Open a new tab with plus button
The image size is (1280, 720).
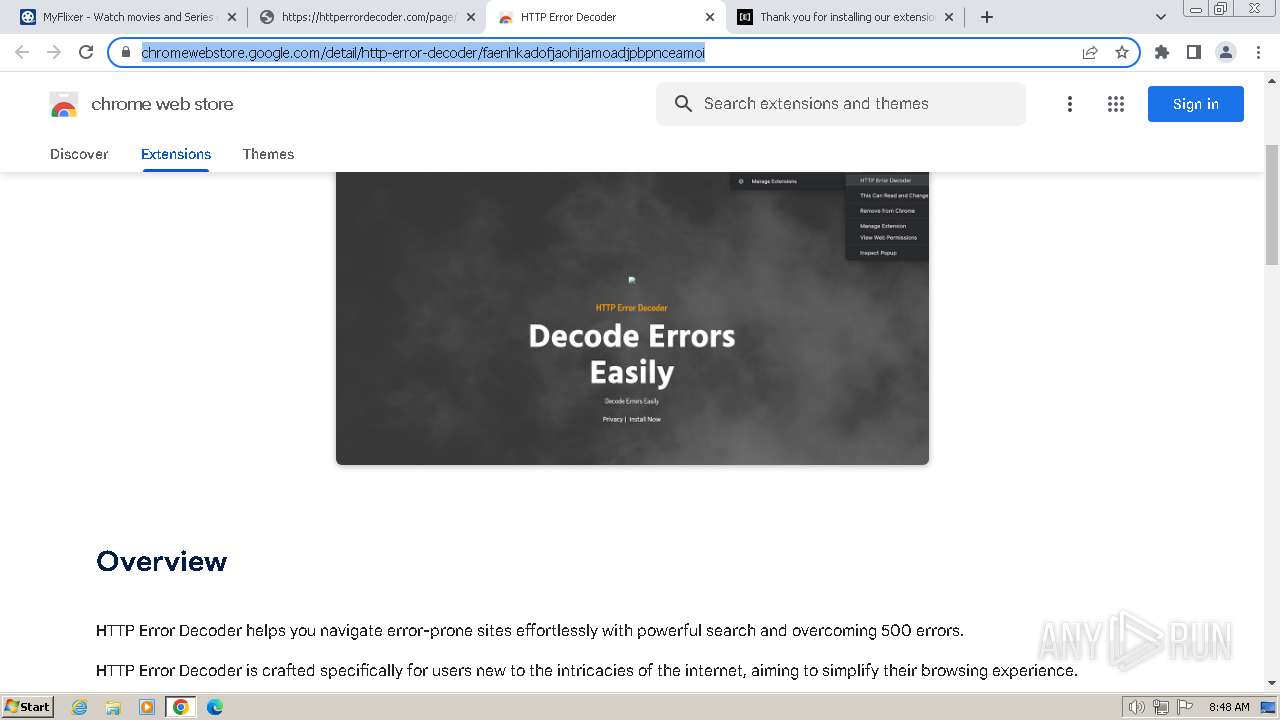pyautogui.click(x=987, y=17)
